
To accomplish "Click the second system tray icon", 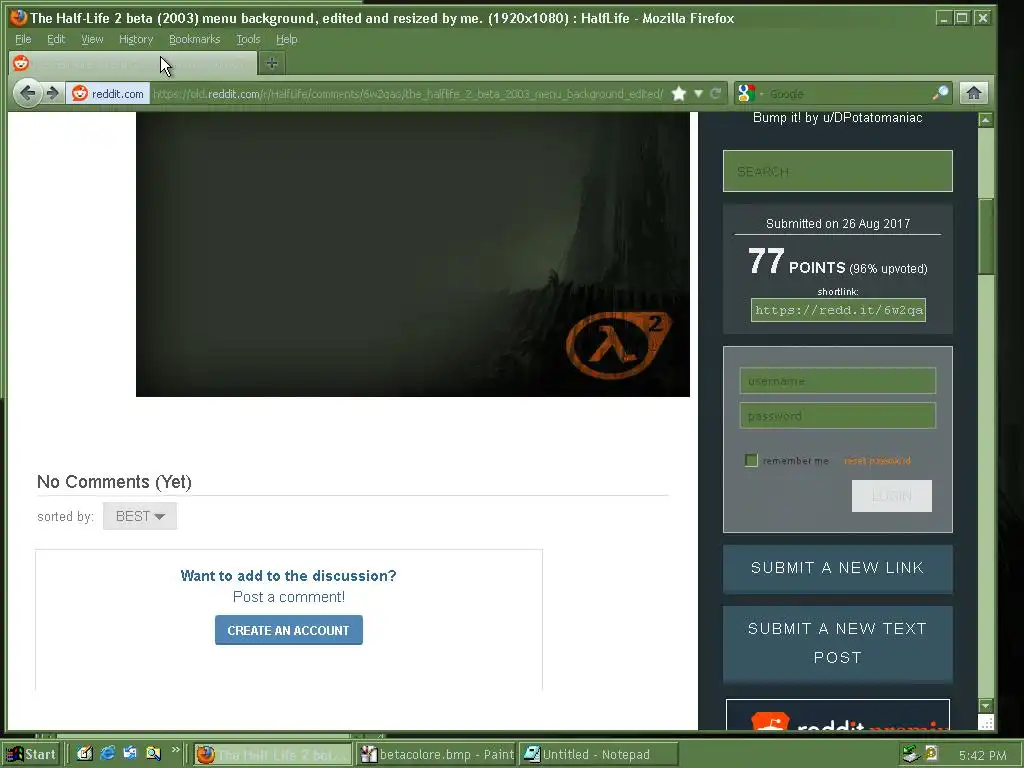I will coord(931,754).
